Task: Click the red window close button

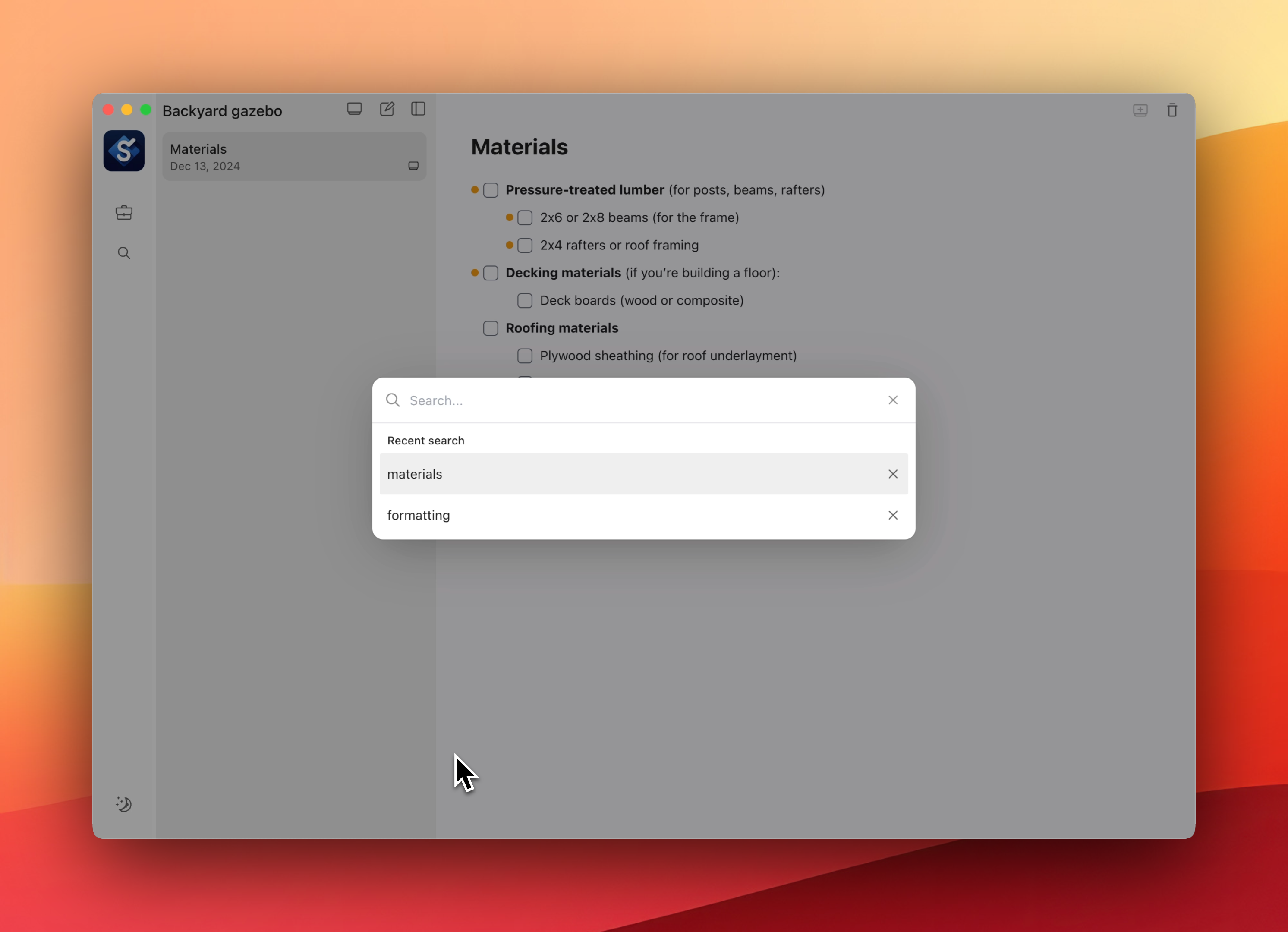Action: [108, 110]
